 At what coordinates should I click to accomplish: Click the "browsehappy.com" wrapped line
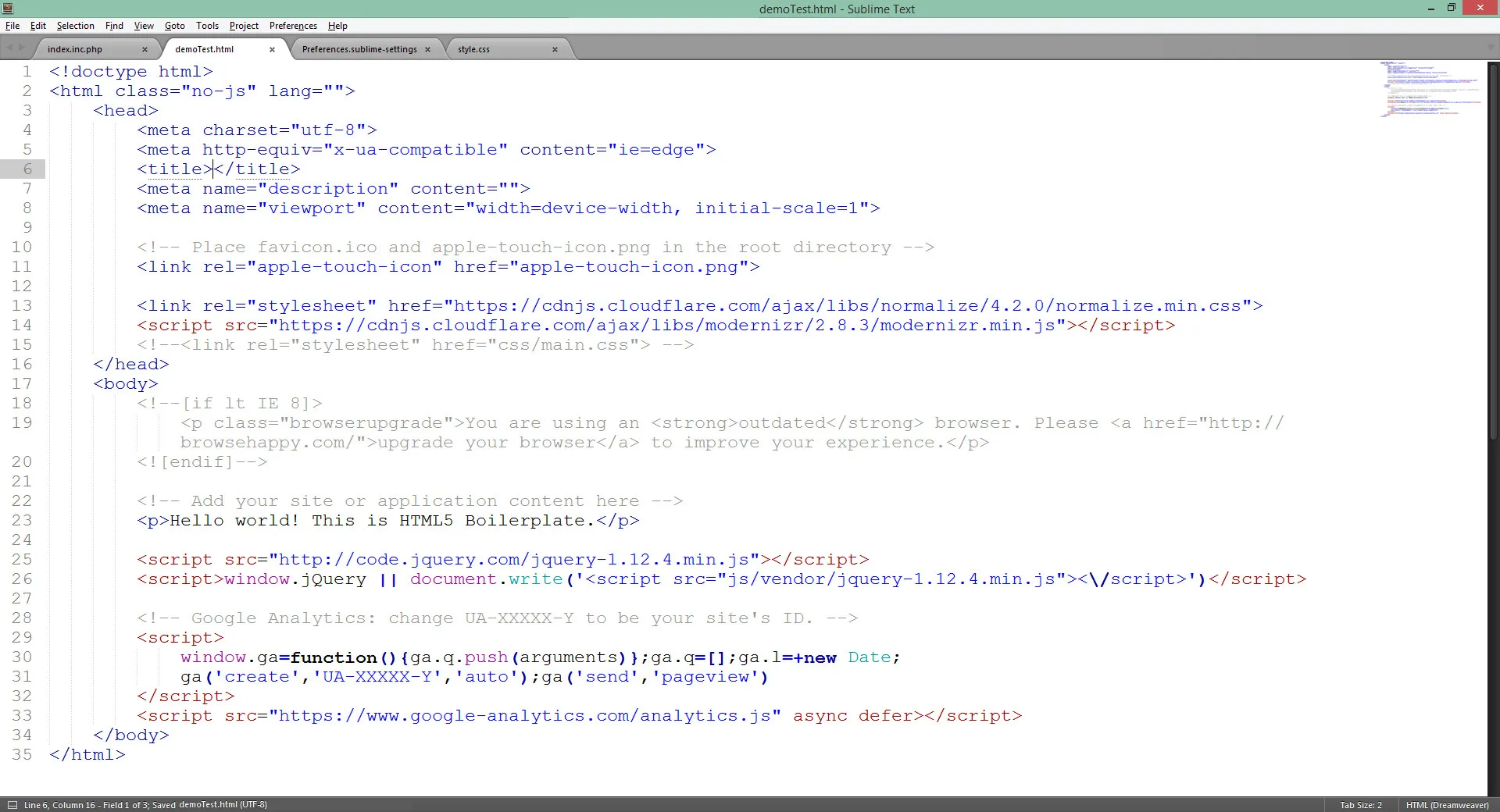(x=585, y=443)
